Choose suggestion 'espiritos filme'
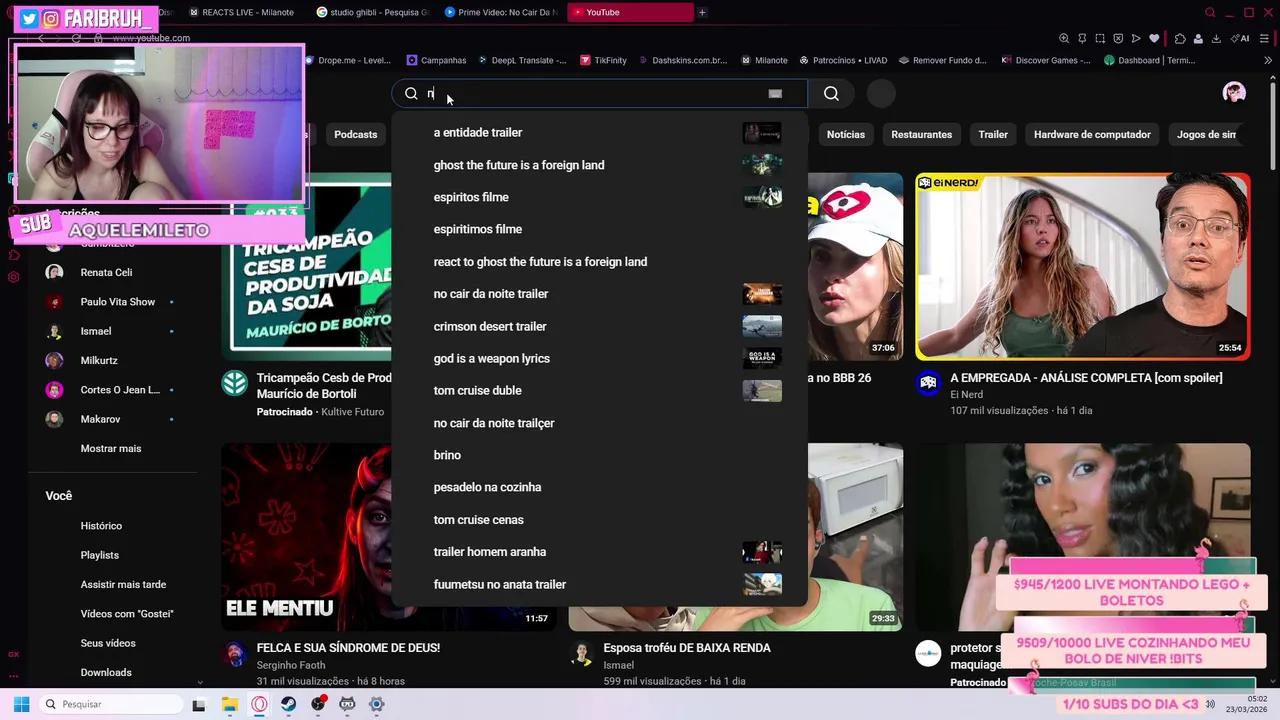The width and height of the screenshot is (1280, 720). [600, 197]
